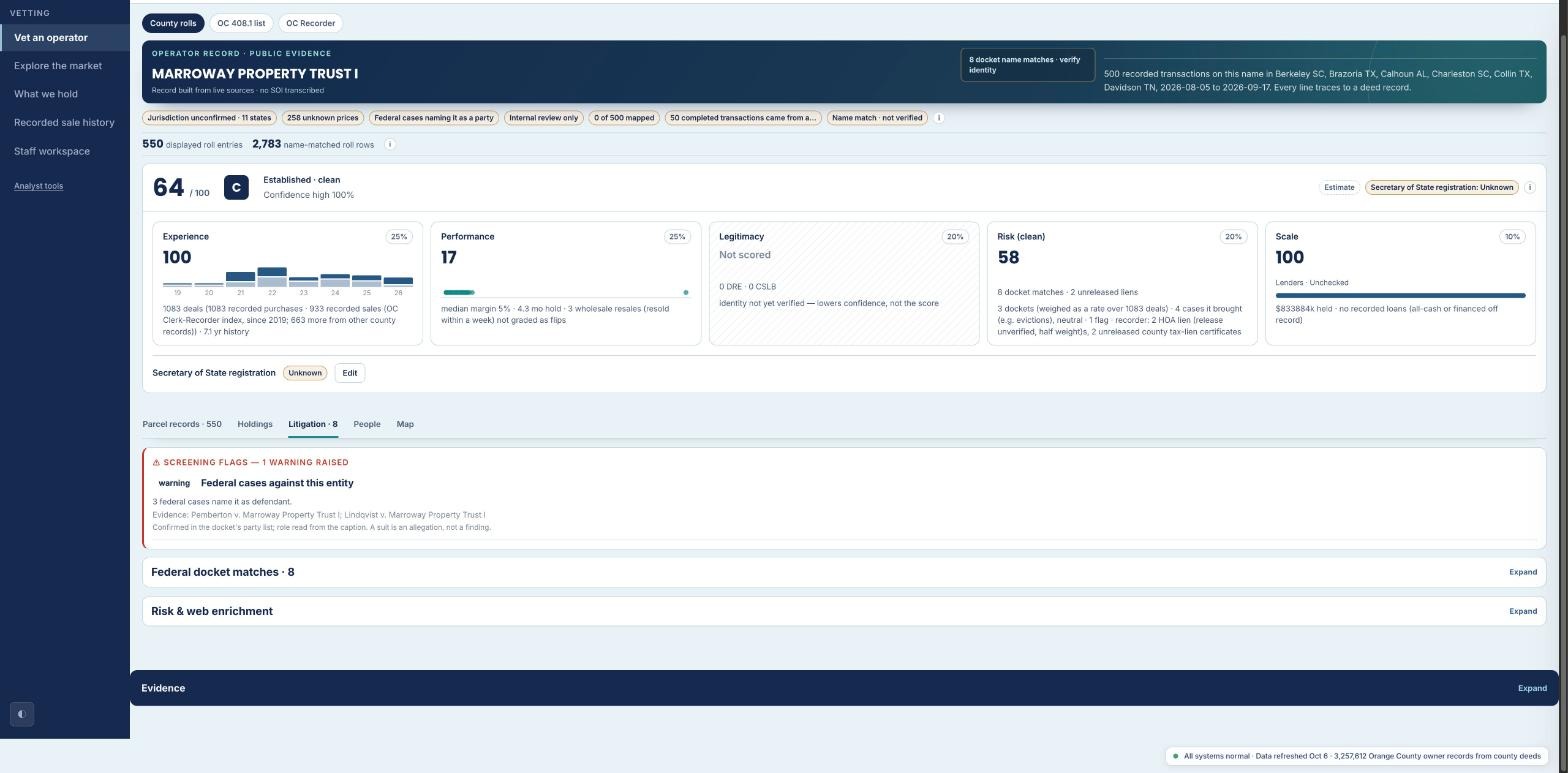Image resolution: width=1568 pixels, height=773 pixels.
Task: Open info icon next to Secretary of State badge
Action: pos(1529,187)
